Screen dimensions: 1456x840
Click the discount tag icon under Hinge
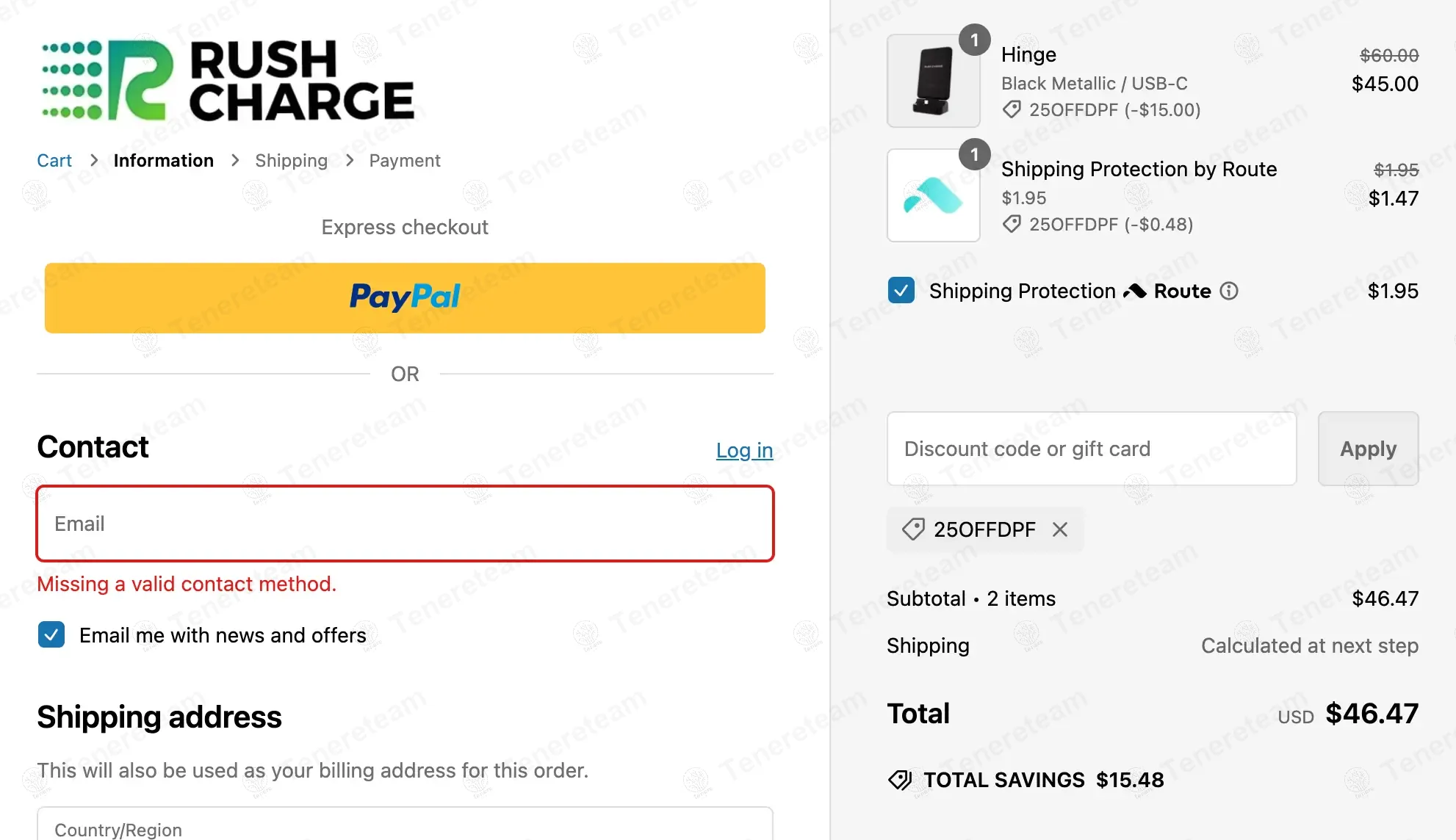[1012, 110]
